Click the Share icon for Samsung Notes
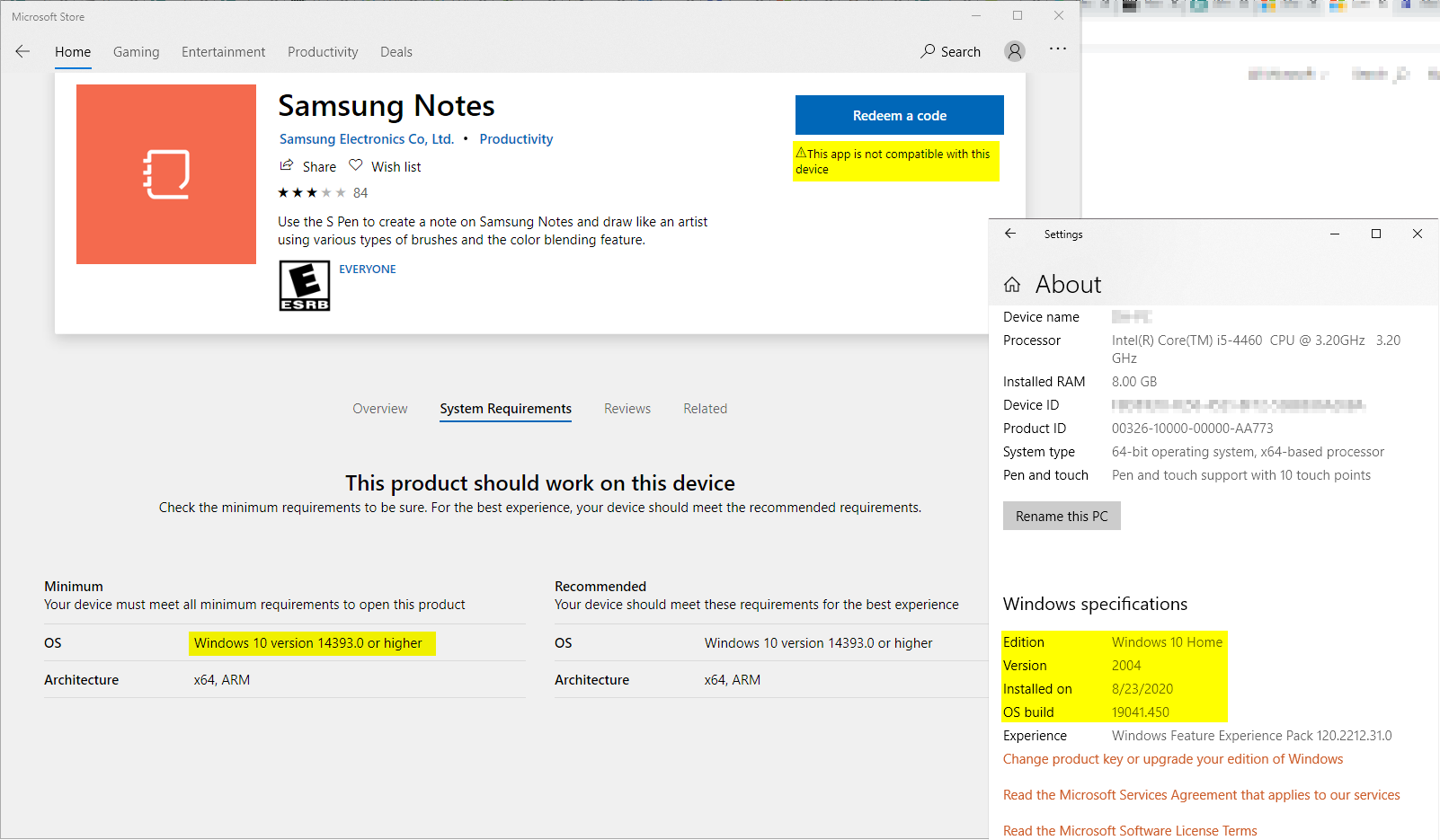Image resolution: width=1440 pixels, height=840 pixels. (x=287, y=166)
